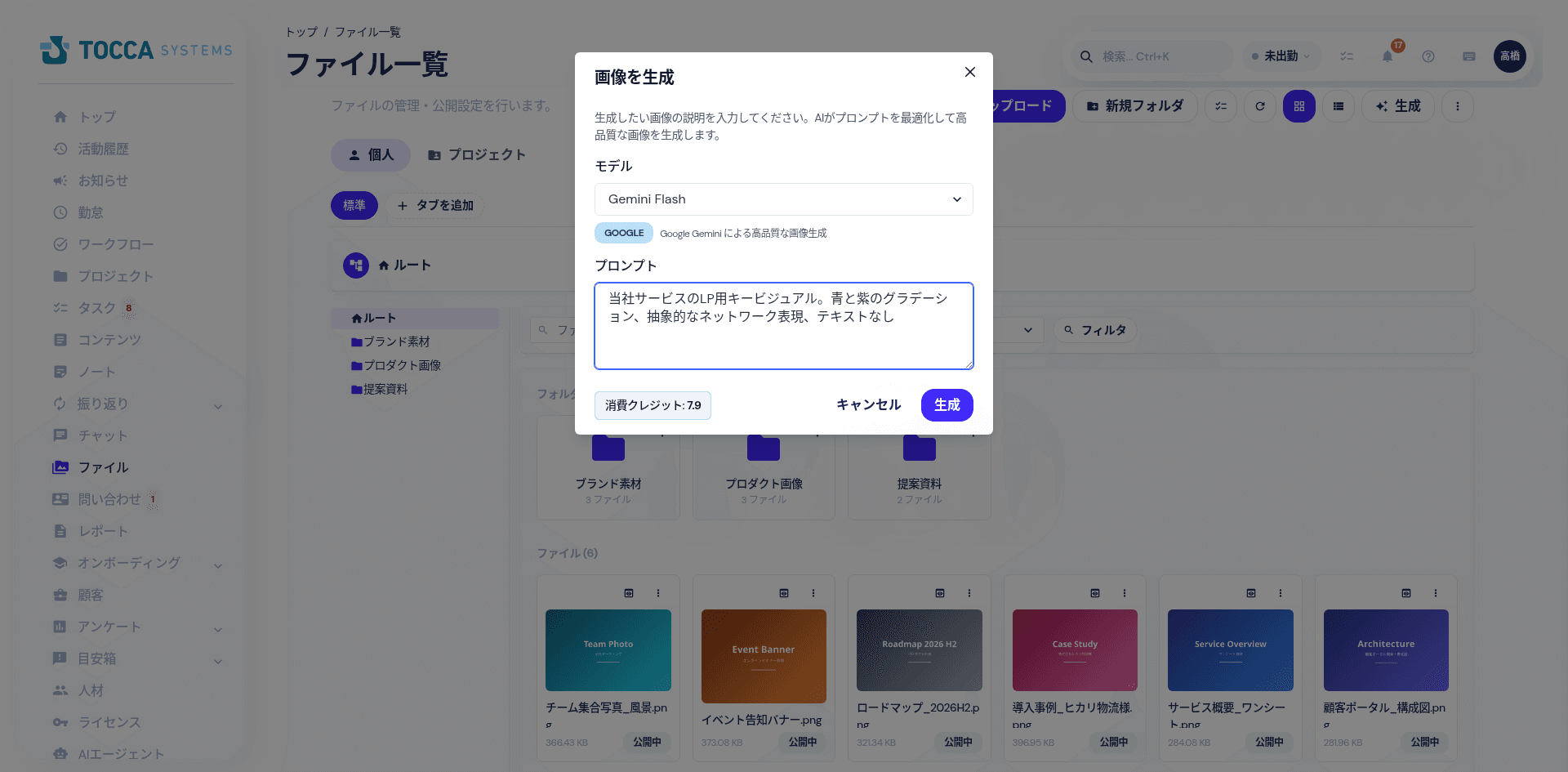Switch to grid view
The image size is (1568, 772).
[1299, 106]
